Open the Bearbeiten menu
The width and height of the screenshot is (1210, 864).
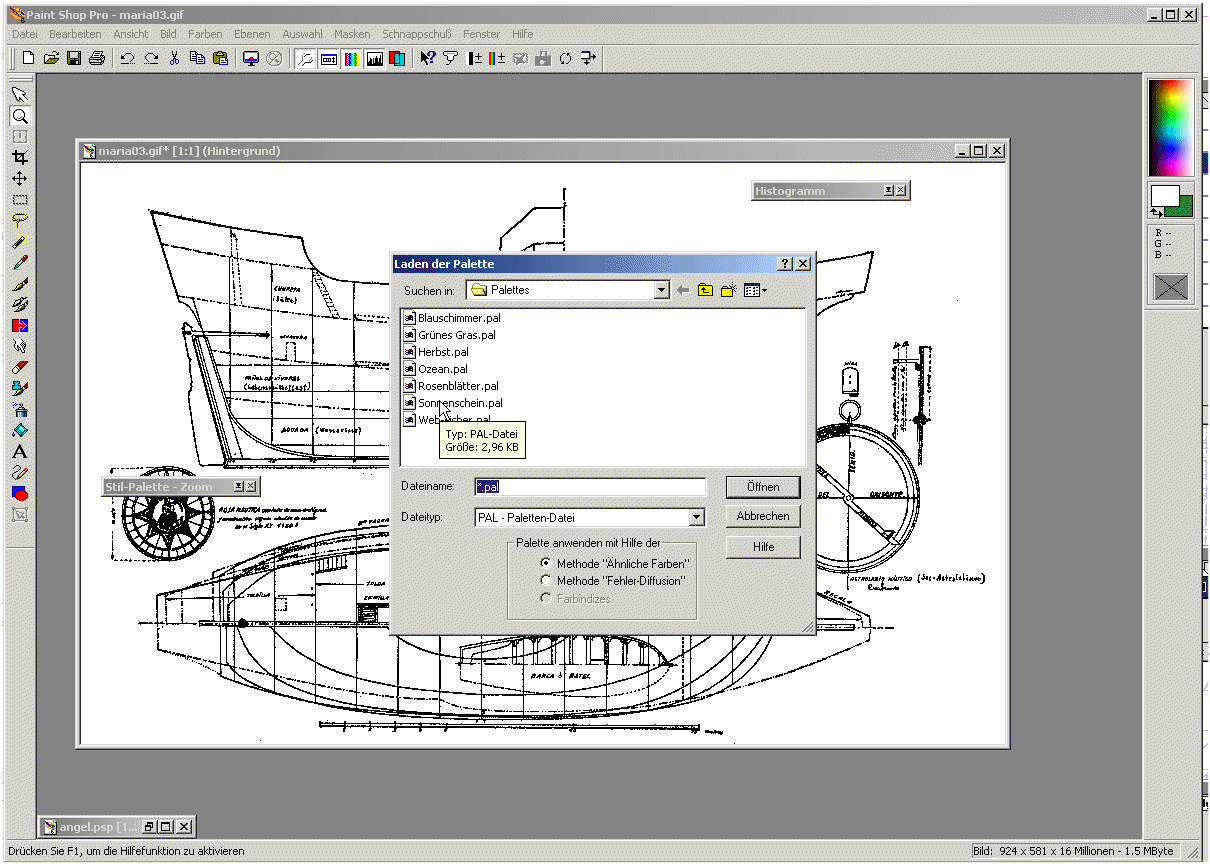[75, 34]
